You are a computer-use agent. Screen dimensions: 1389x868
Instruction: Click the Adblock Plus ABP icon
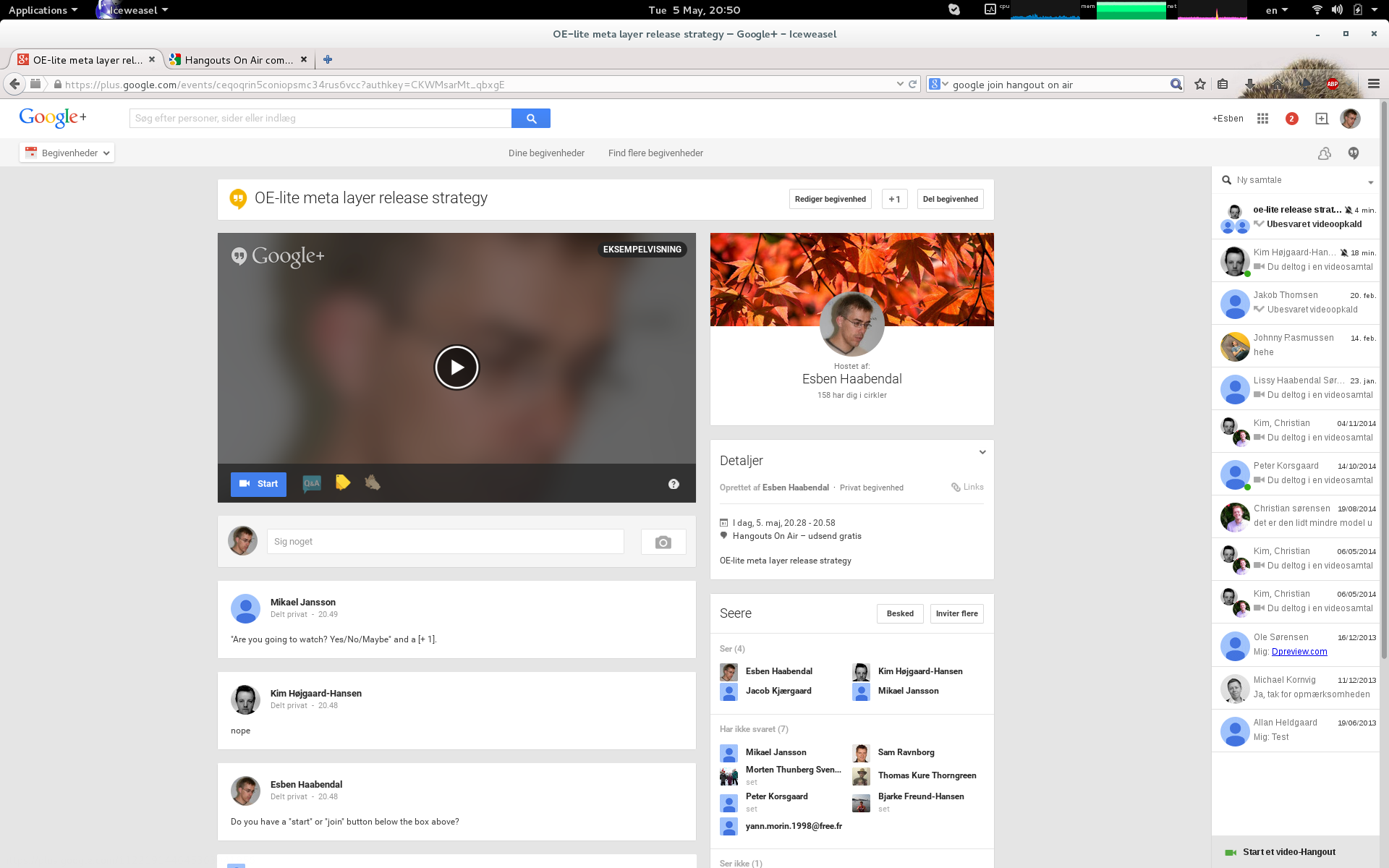[x=1333, y=84]
